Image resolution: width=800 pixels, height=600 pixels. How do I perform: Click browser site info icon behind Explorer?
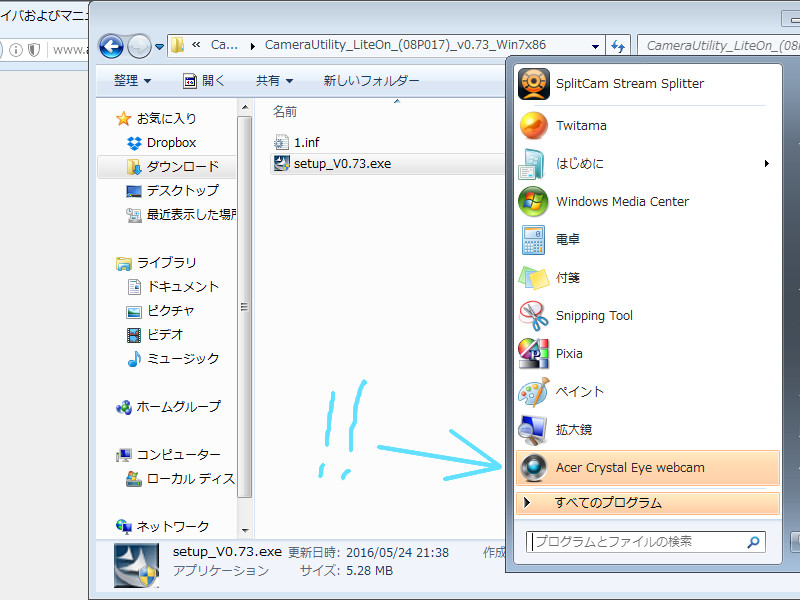coord(16,50)
